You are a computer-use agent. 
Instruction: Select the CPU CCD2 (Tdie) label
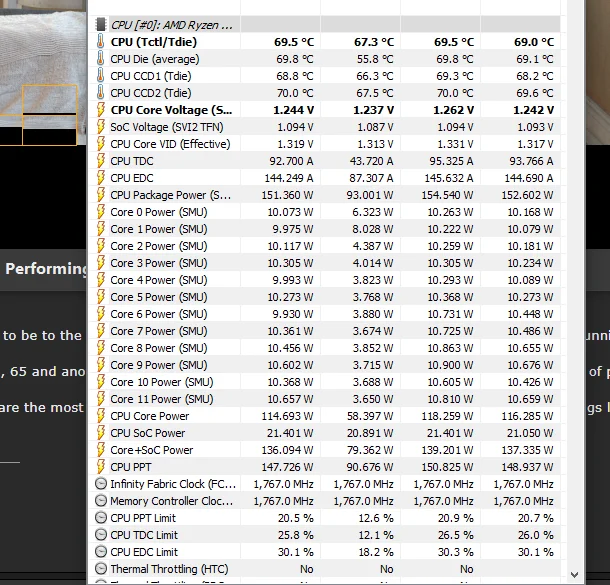pyautogui.click(x=151, y=93)
